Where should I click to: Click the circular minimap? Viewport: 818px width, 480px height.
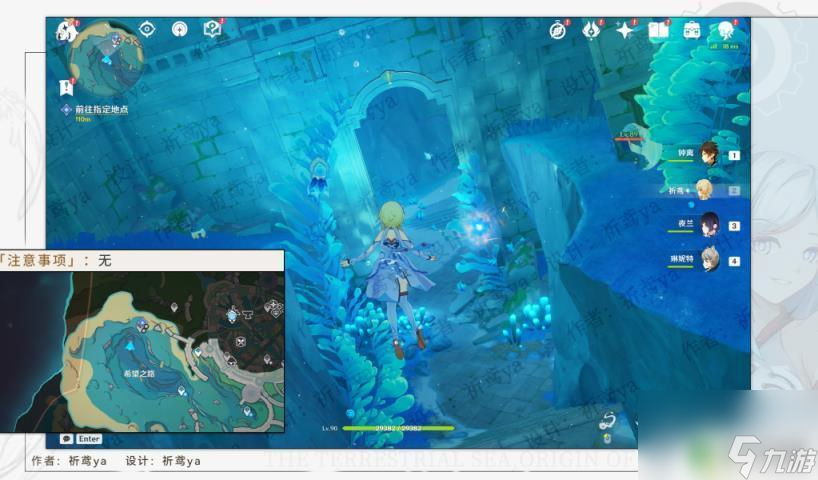pyautogui.click(x=106, y=58)
